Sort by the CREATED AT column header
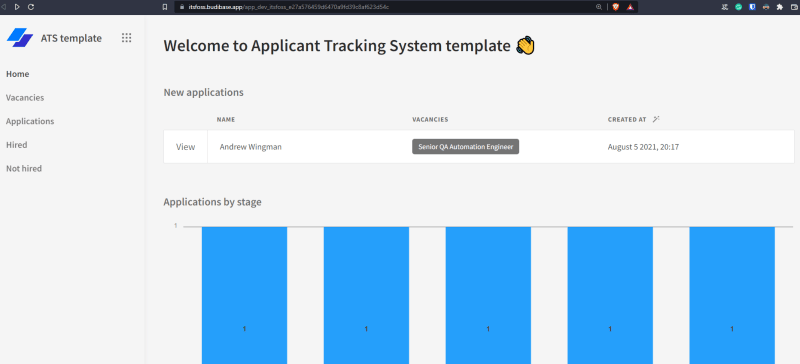The width and height of the screenshot is (800, 364). pyautogui.click(x=627, y=119)
